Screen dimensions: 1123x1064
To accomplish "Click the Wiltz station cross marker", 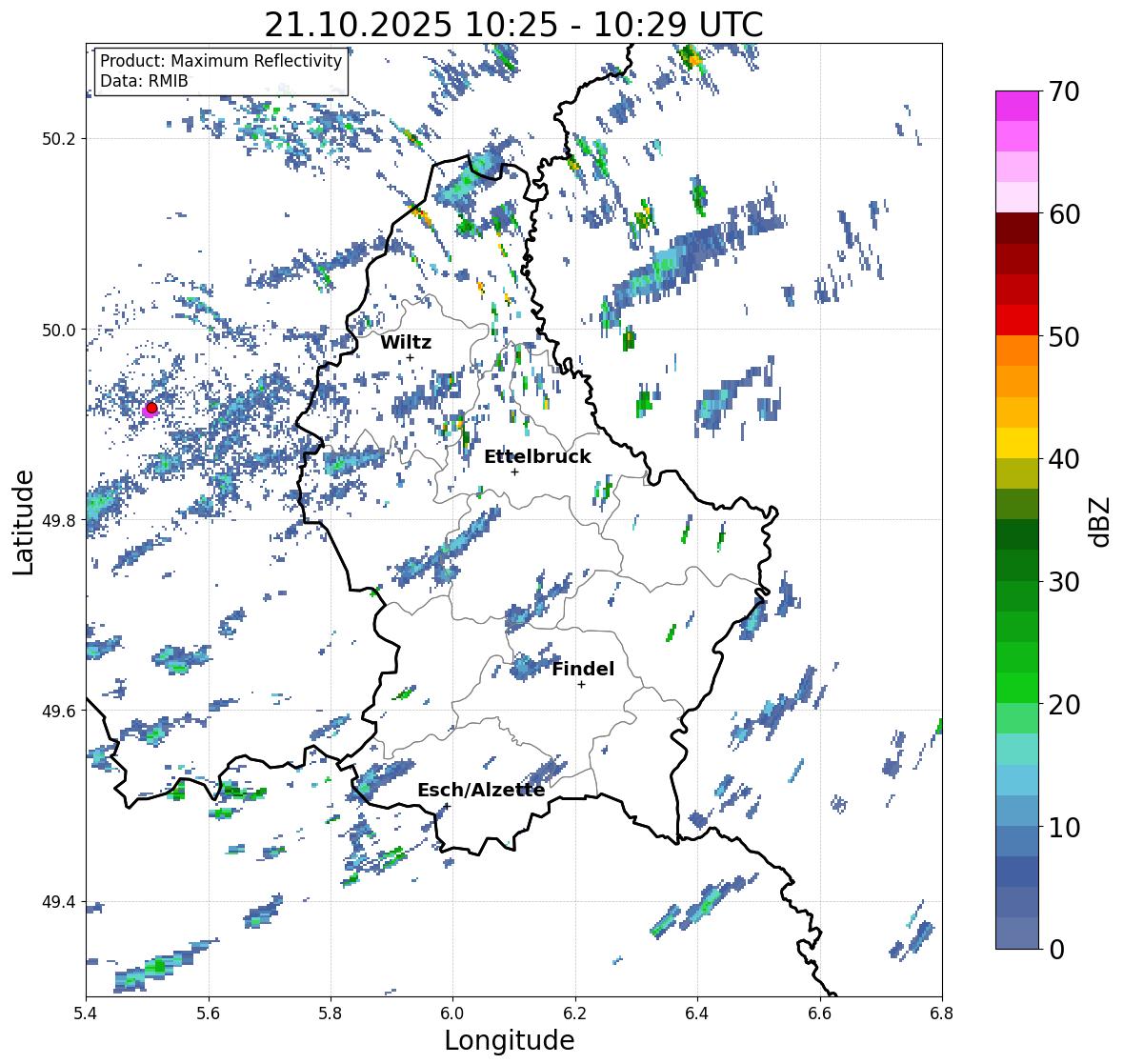I will tap(410, 357).
